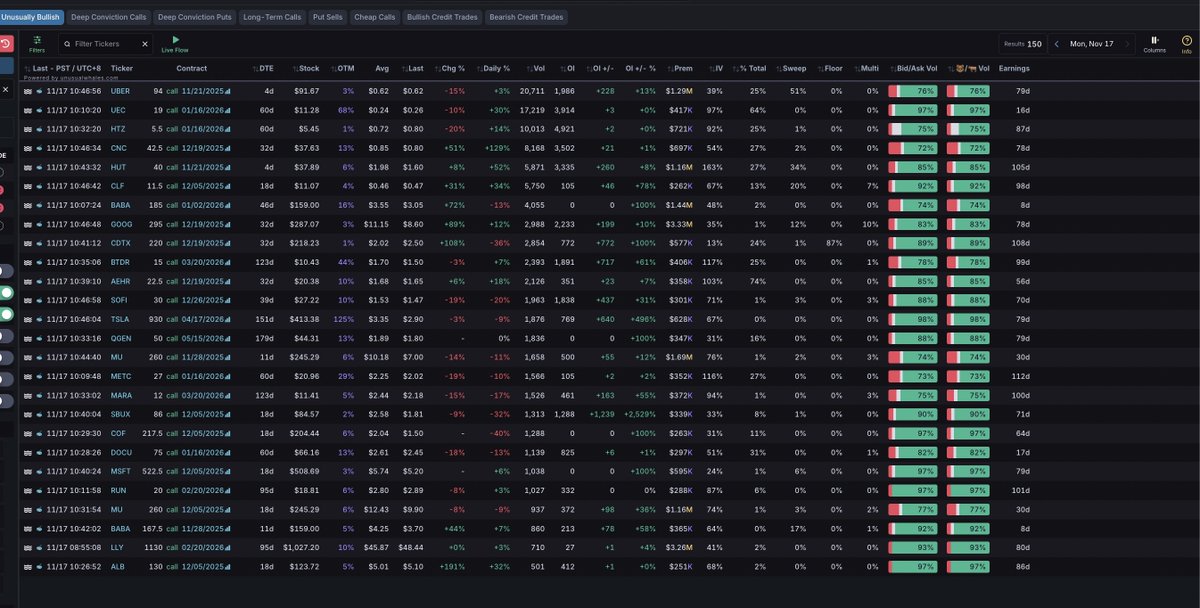Screen dimensions: 1200x608
Task: Open the Filters panel icon
Action: coord(37,43)
